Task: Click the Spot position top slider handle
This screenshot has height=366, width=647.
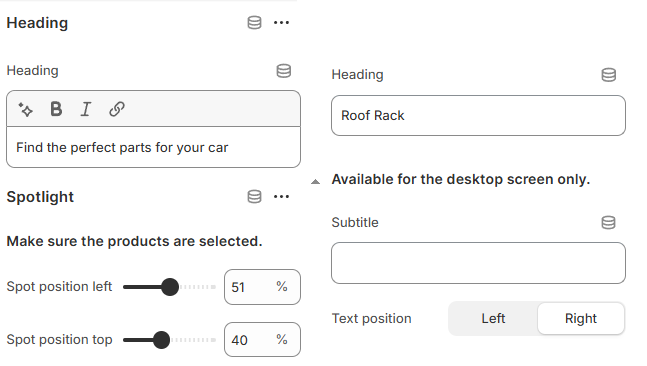Action: click(161, 340)
